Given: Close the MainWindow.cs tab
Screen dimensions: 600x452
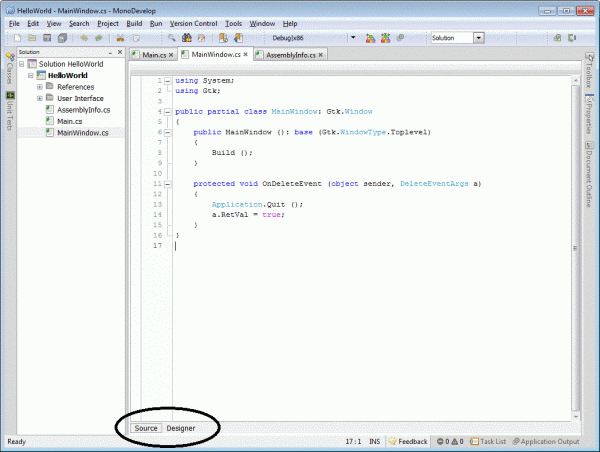Looking at the screenshot, I should coord(246,54).
